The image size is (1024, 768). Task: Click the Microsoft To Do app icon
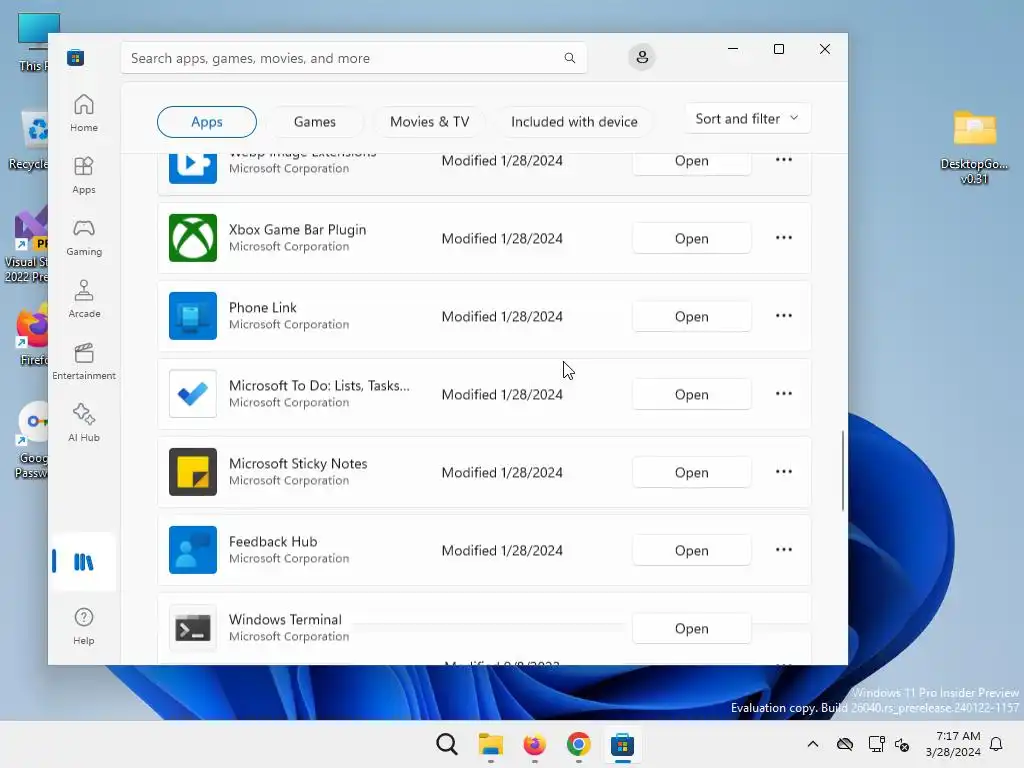(x=193, y=394)
